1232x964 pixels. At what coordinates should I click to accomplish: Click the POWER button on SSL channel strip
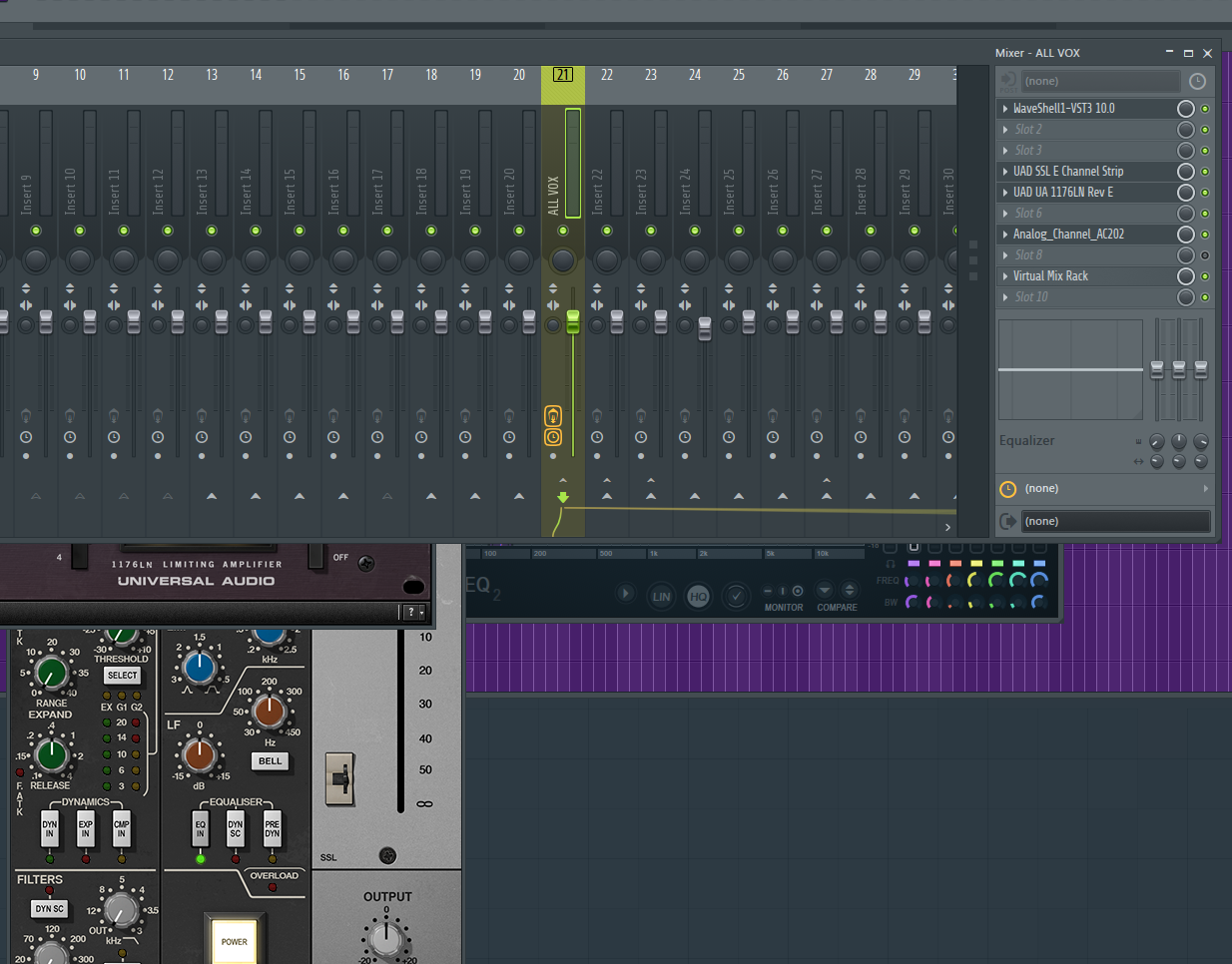(x=235, y=941)
